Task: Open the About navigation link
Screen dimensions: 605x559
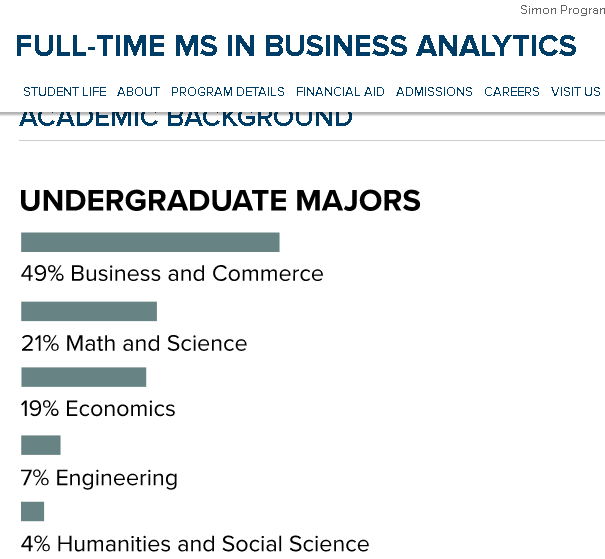Action: [139, 92]
